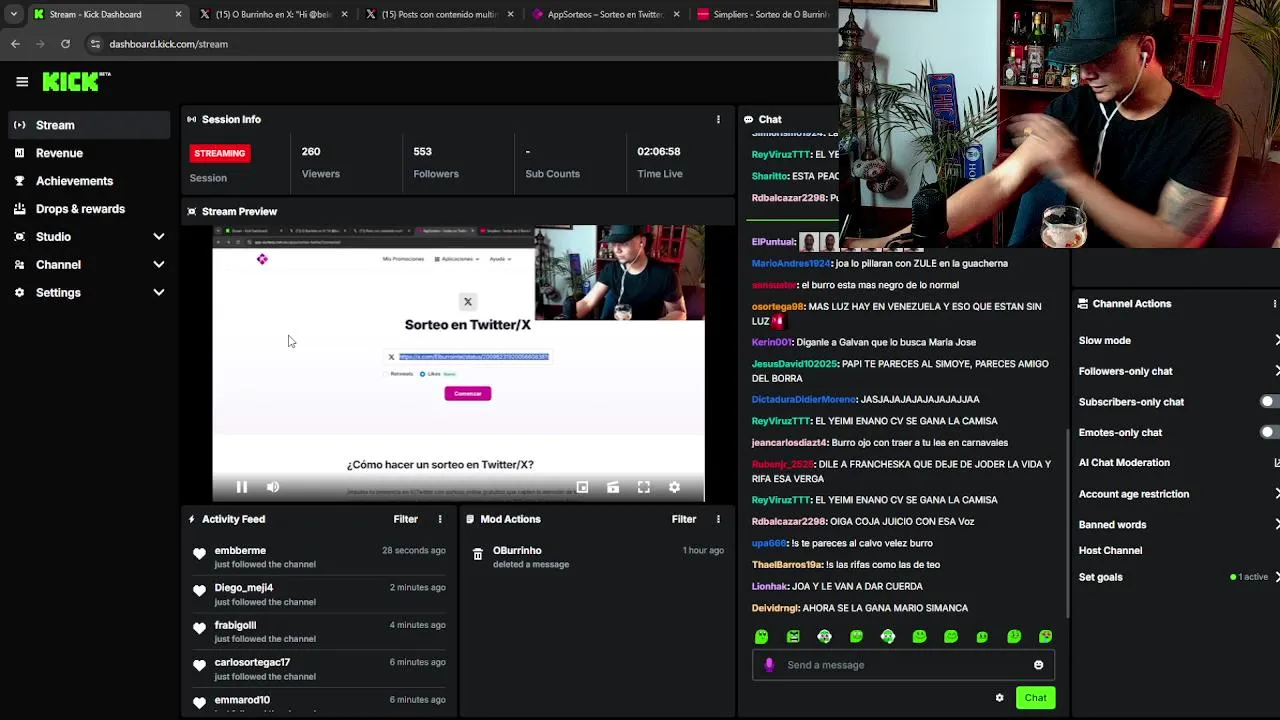Open the preview in picture-in-picture mode

click(582, 487)
